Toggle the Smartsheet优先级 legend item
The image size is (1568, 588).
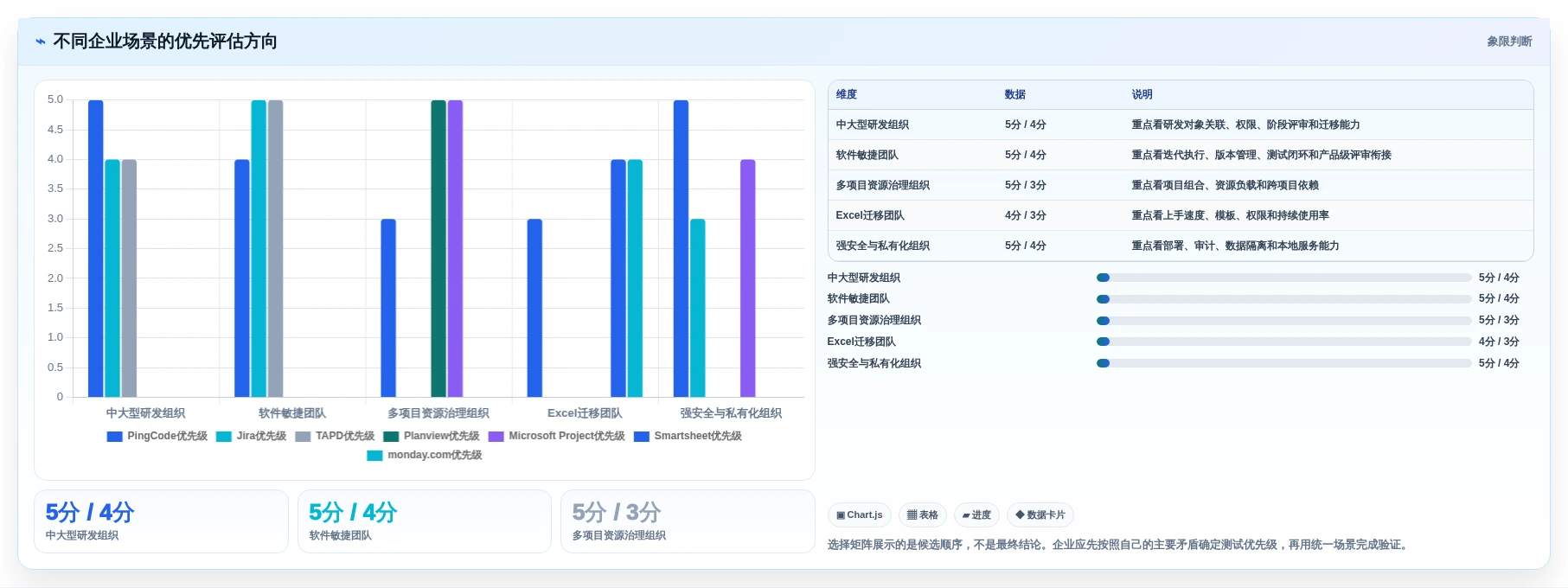coord(688,437)
